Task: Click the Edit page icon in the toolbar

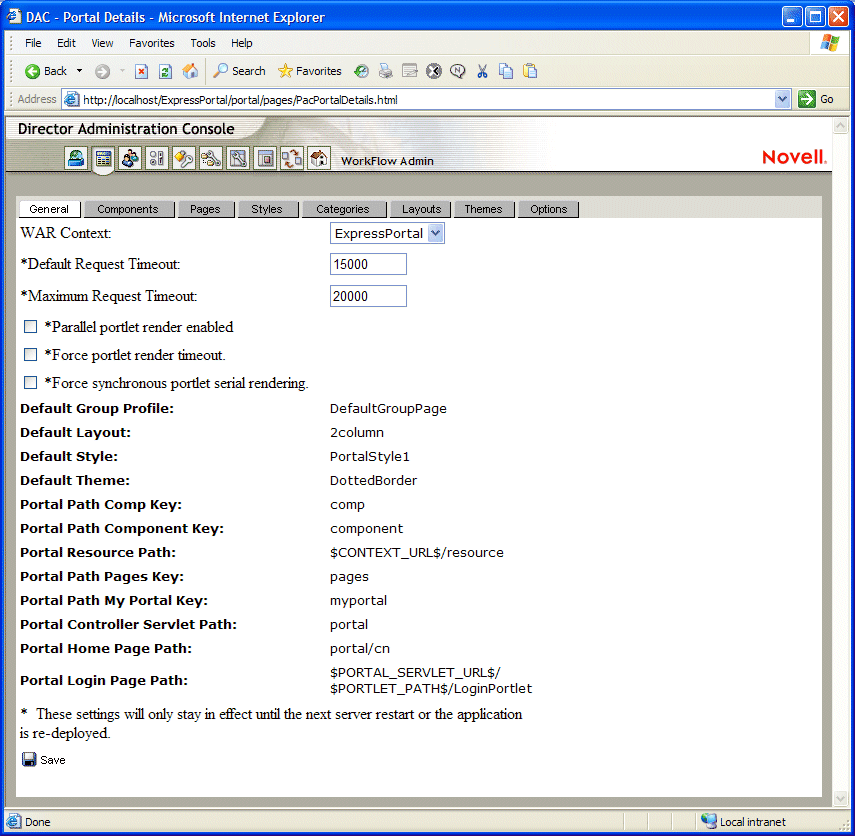Action: (x=410, y=71)
